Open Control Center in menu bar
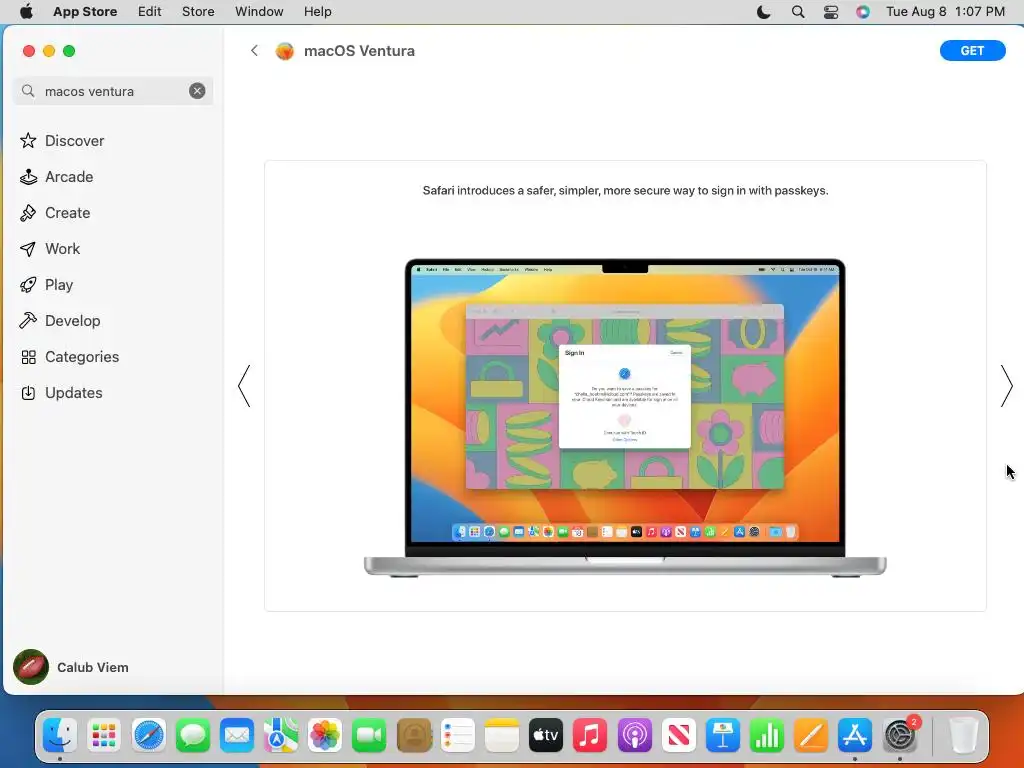This screenshot has width=1024, height=768. (831, 12)
